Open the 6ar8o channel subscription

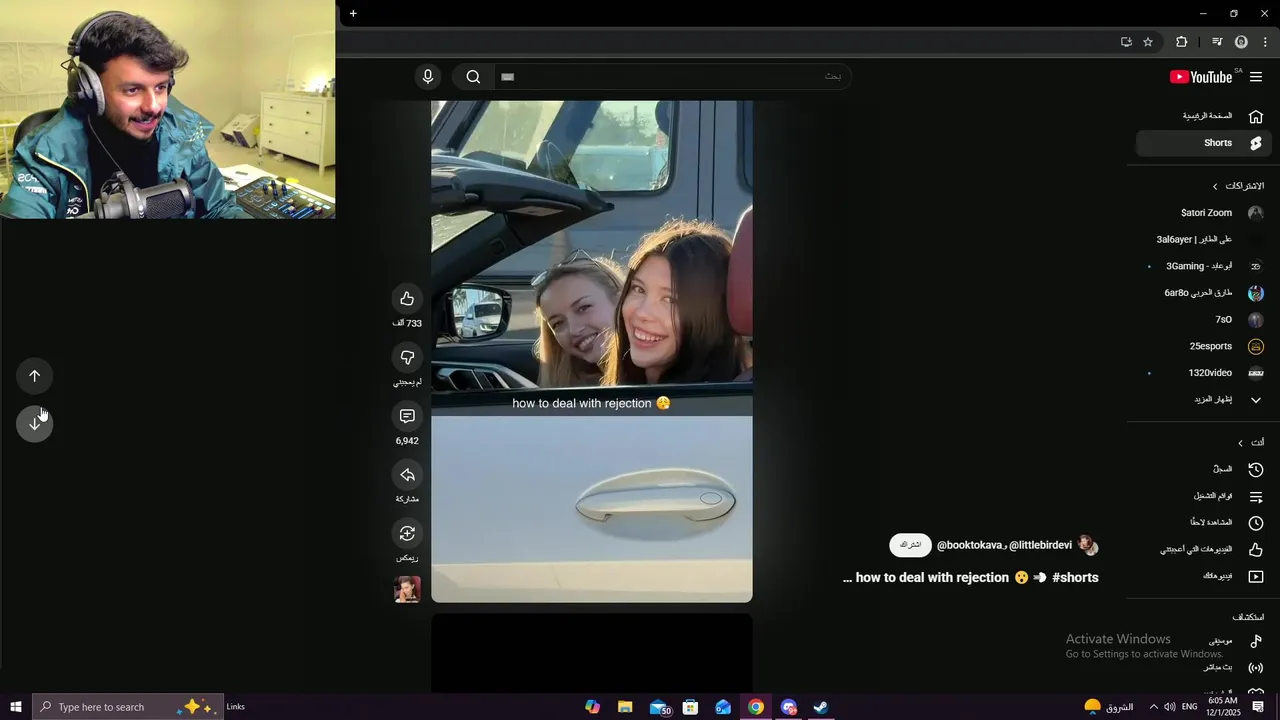pyautogui.click(x=1203, y=293)
